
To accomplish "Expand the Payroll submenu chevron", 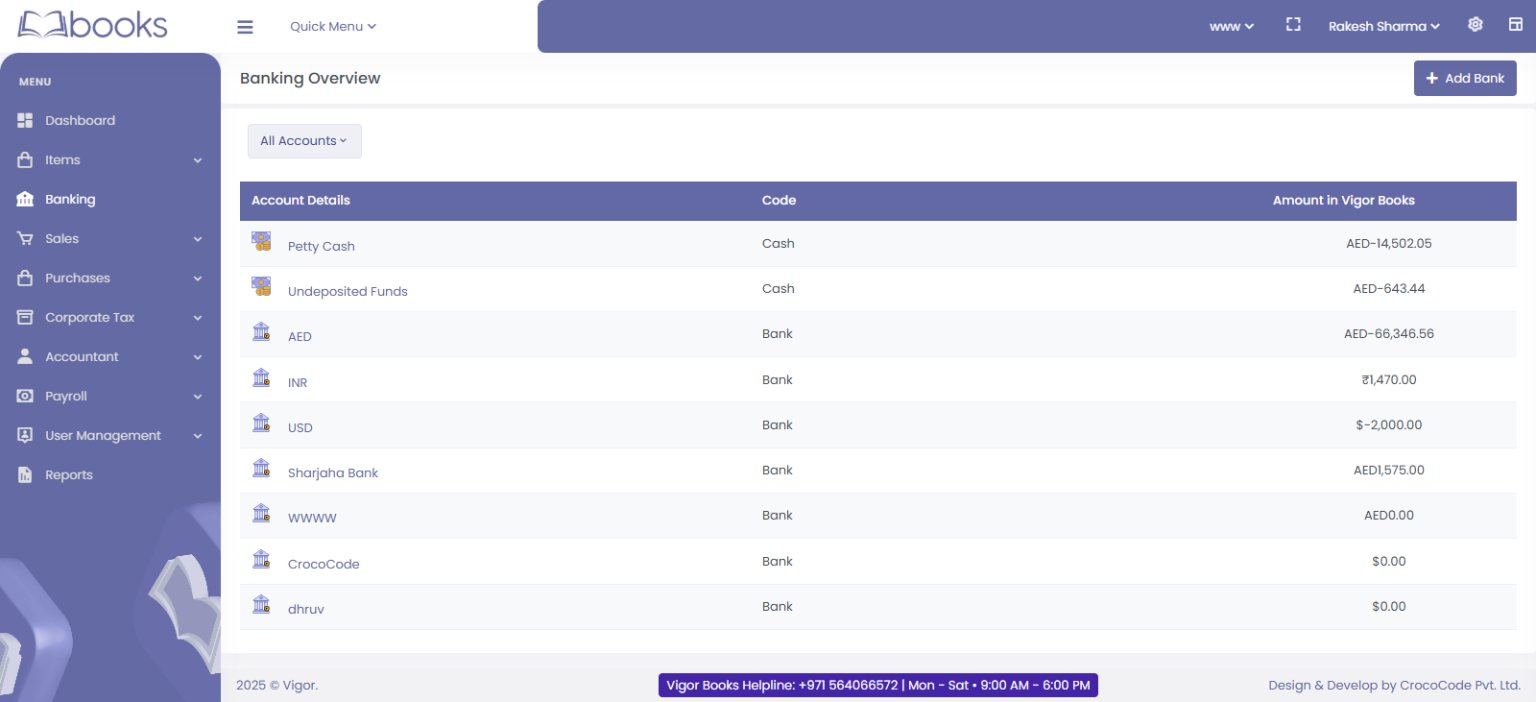I will 197,396.
